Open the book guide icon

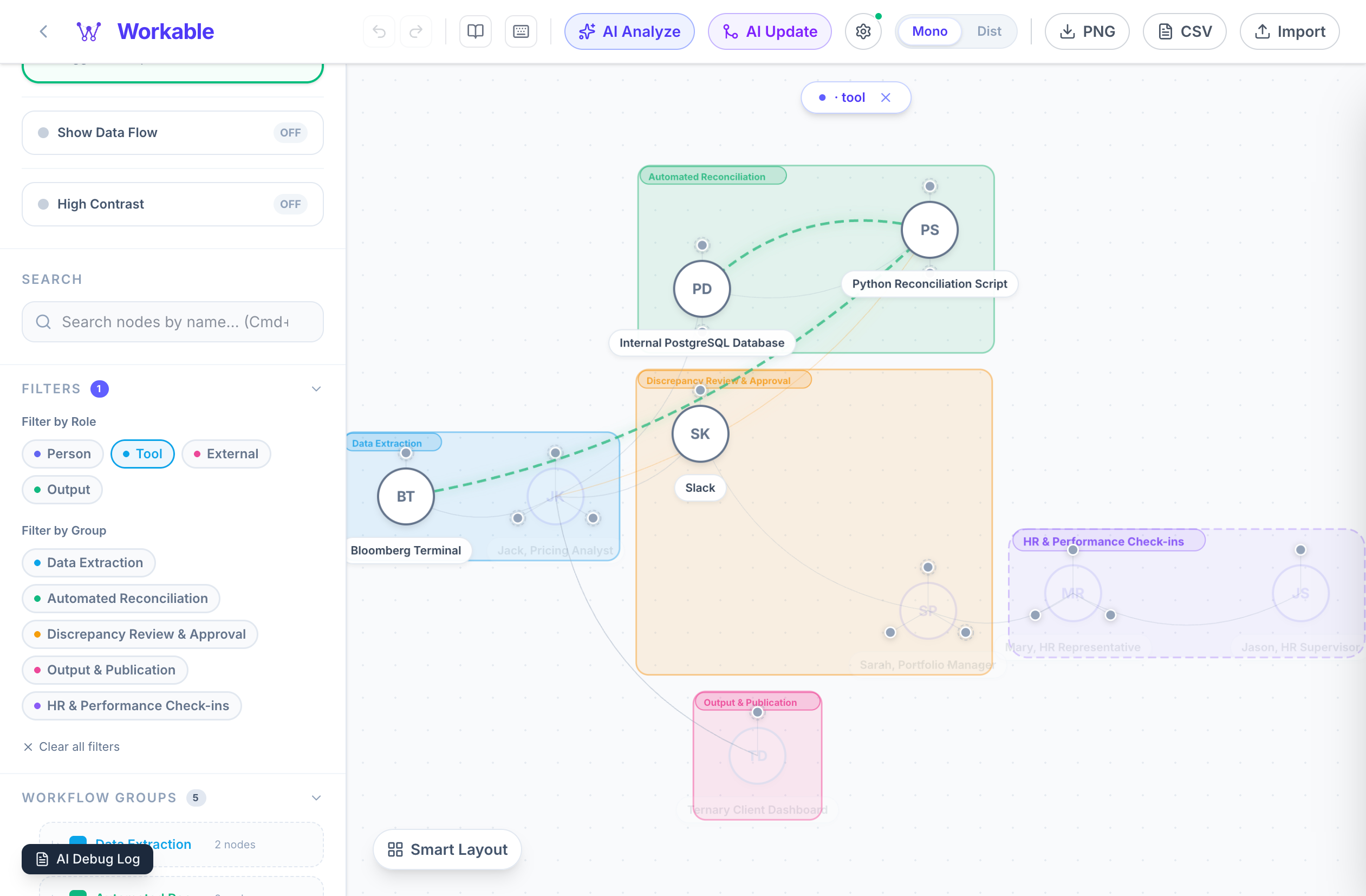[475, 31]
